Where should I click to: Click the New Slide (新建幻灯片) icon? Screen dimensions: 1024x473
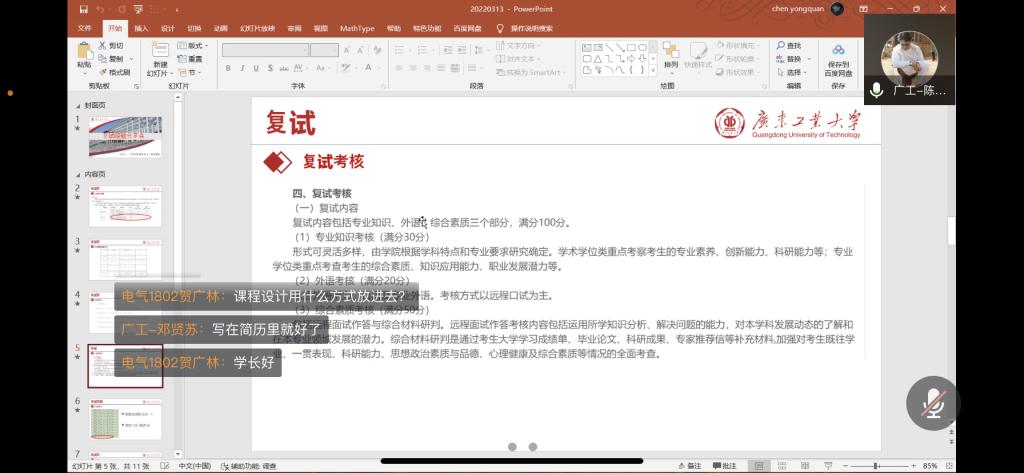point(160,53)
